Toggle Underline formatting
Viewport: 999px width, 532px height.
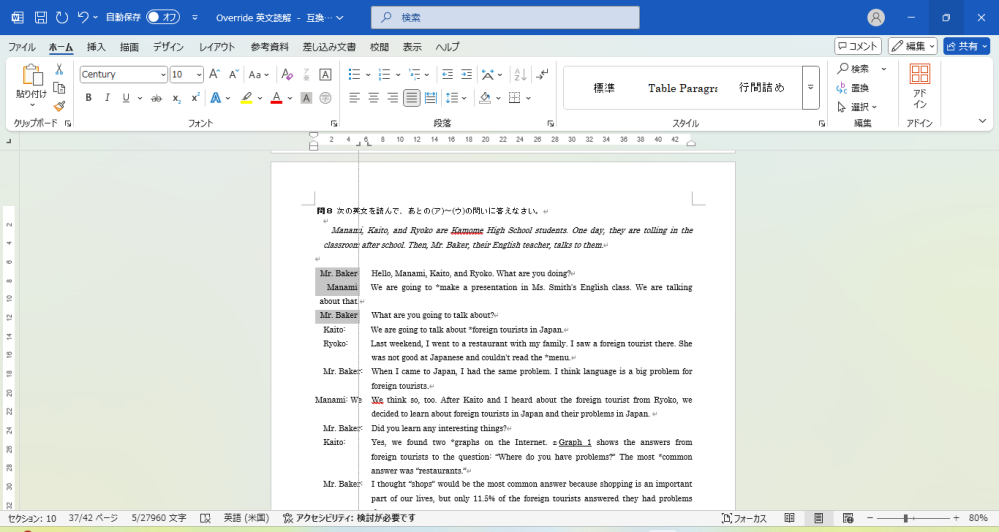click(x=126, y=98)
